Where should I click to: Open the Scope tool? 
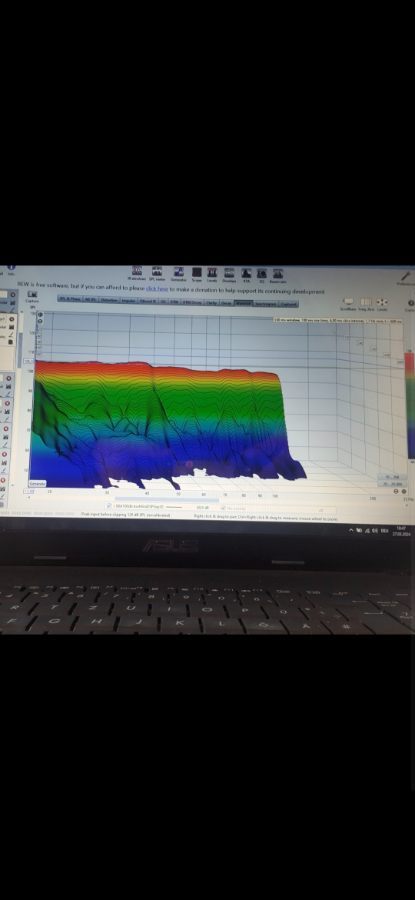point(196,274)
